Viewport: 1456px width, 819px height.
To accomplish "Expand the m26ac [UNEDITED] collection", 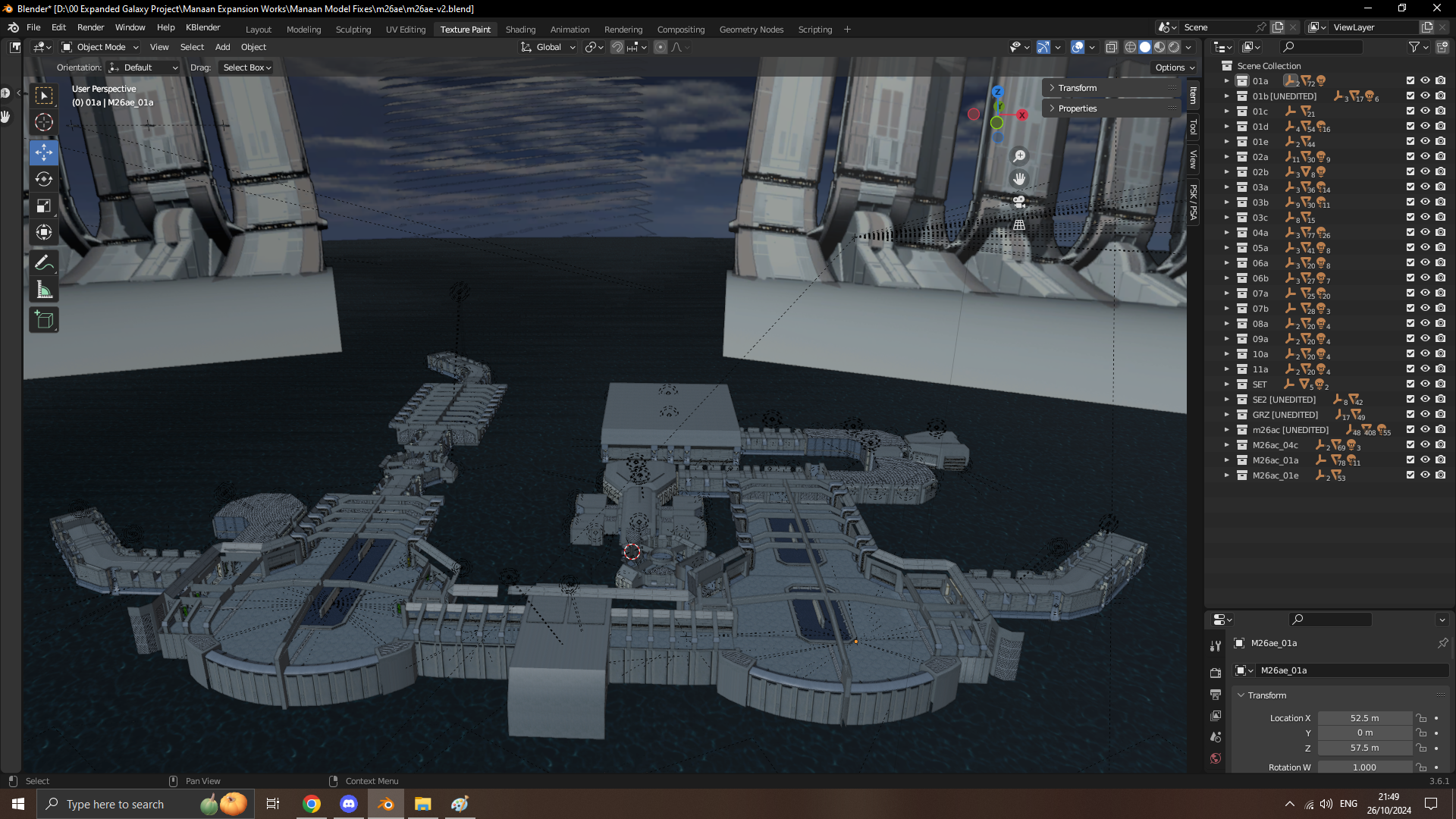I will point(1226,429).
